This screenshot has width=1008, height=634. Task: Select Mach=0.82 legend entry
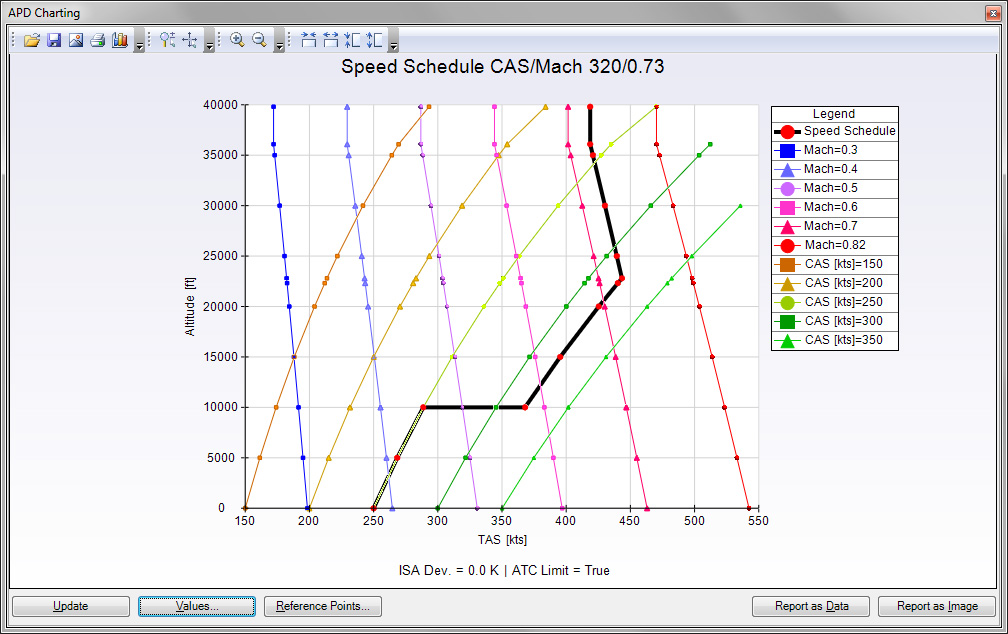click(x=834, y=245)
